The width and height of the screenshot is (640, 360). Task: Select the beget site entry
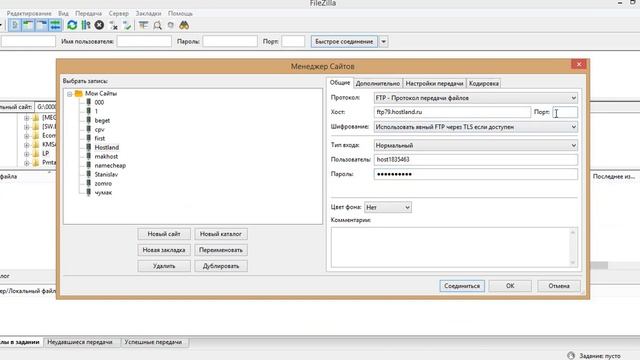(x=102, y=120)
